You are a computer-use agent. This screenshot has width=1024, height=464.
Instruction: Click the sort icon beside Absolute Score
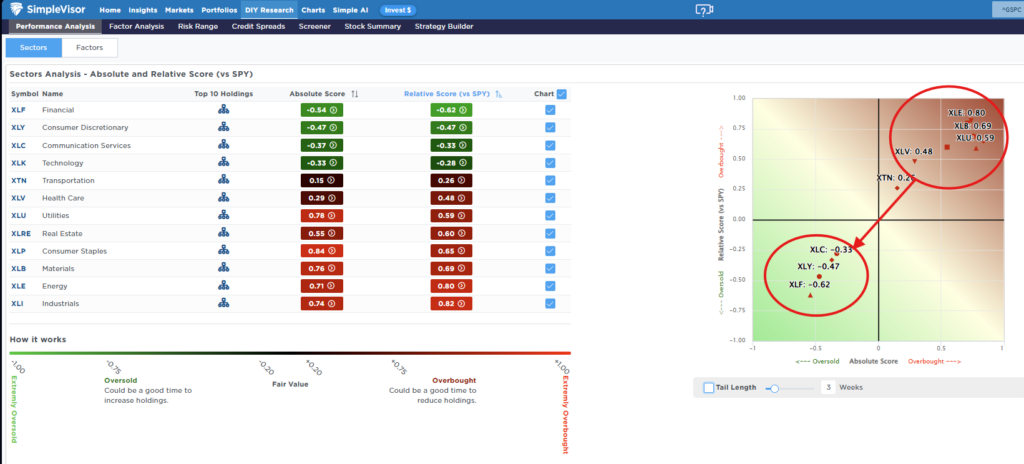(x=354, y=93)
